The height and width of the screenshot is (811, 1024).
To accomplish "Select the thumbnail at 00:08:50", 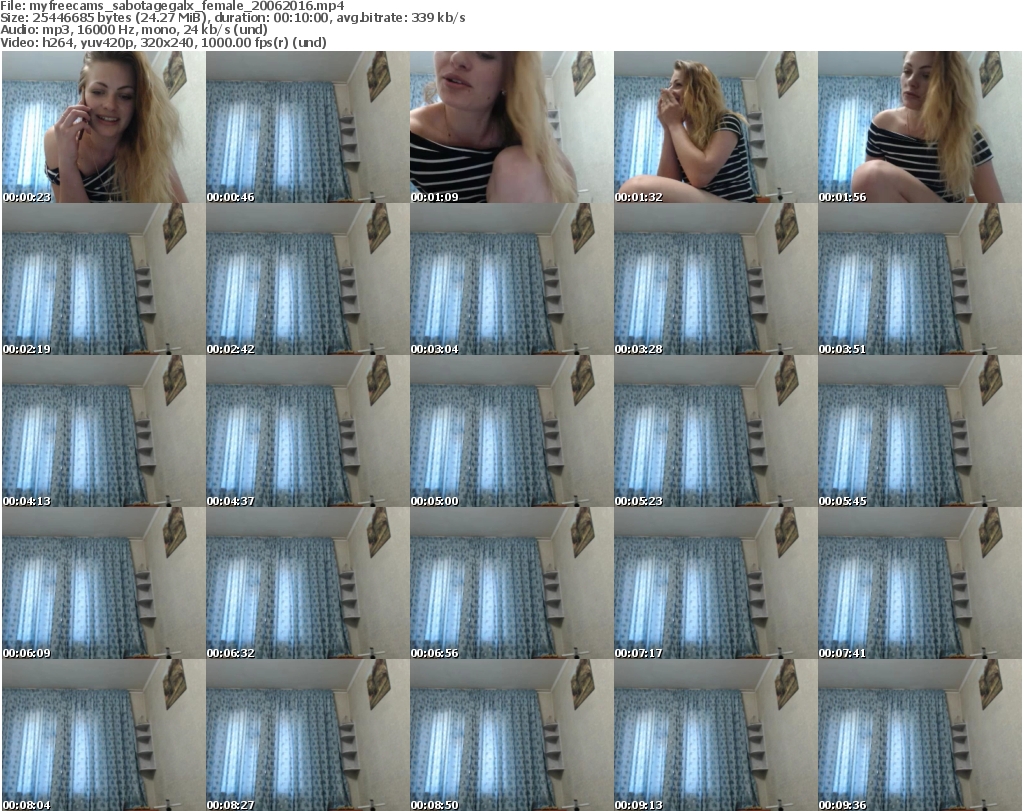I will coord(511,735).
